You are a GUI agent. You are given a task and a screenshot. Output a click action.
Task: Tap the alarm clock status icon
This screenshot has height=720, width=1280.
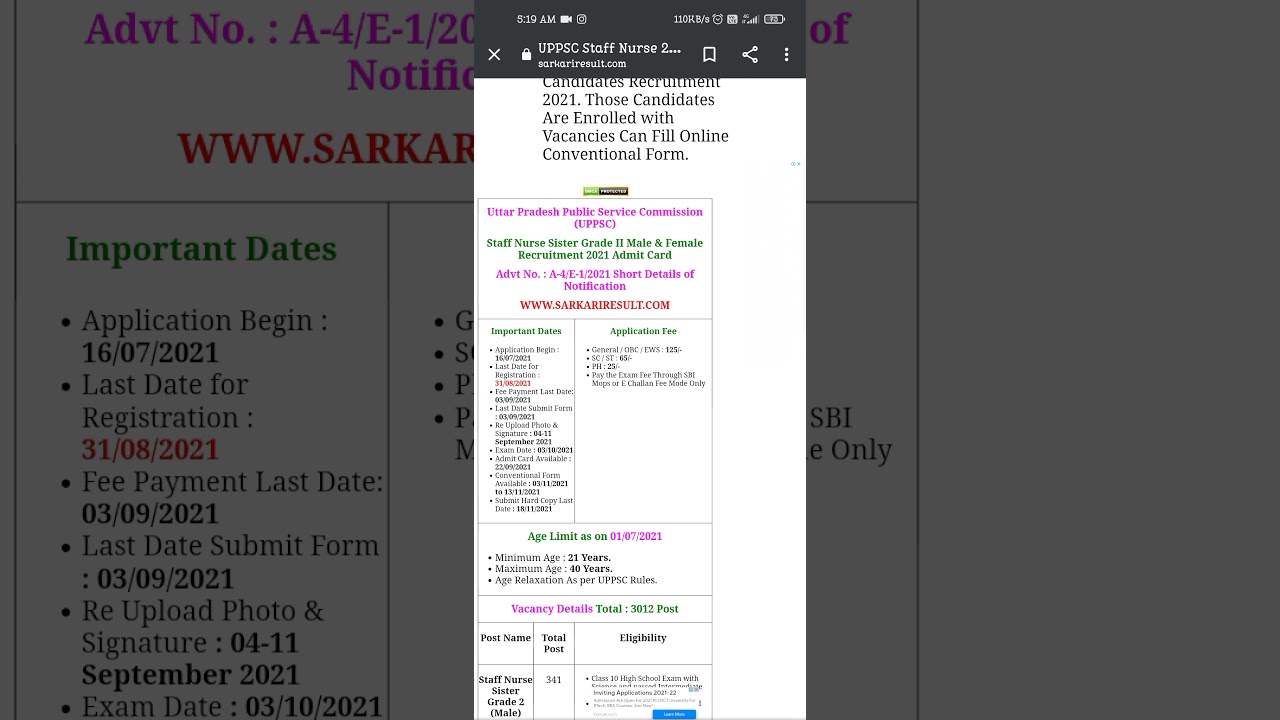[717, 19]
